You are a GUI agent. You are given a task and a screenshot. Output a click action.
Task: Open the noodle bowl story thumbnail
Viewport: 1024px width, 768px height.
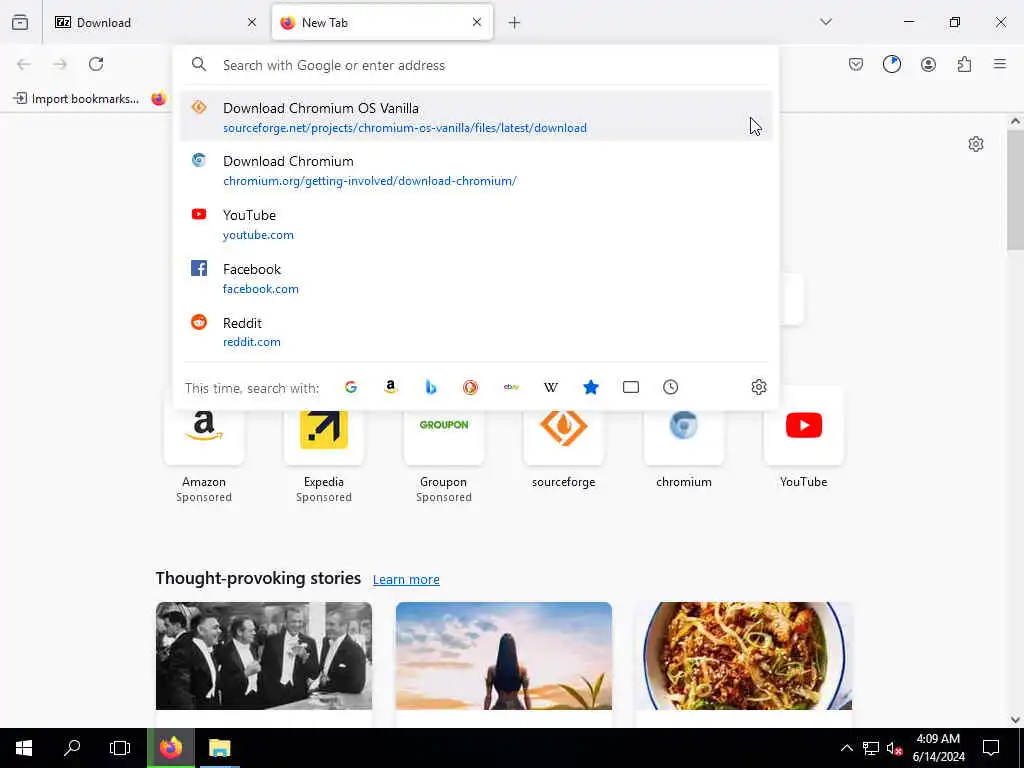point(744,656)
